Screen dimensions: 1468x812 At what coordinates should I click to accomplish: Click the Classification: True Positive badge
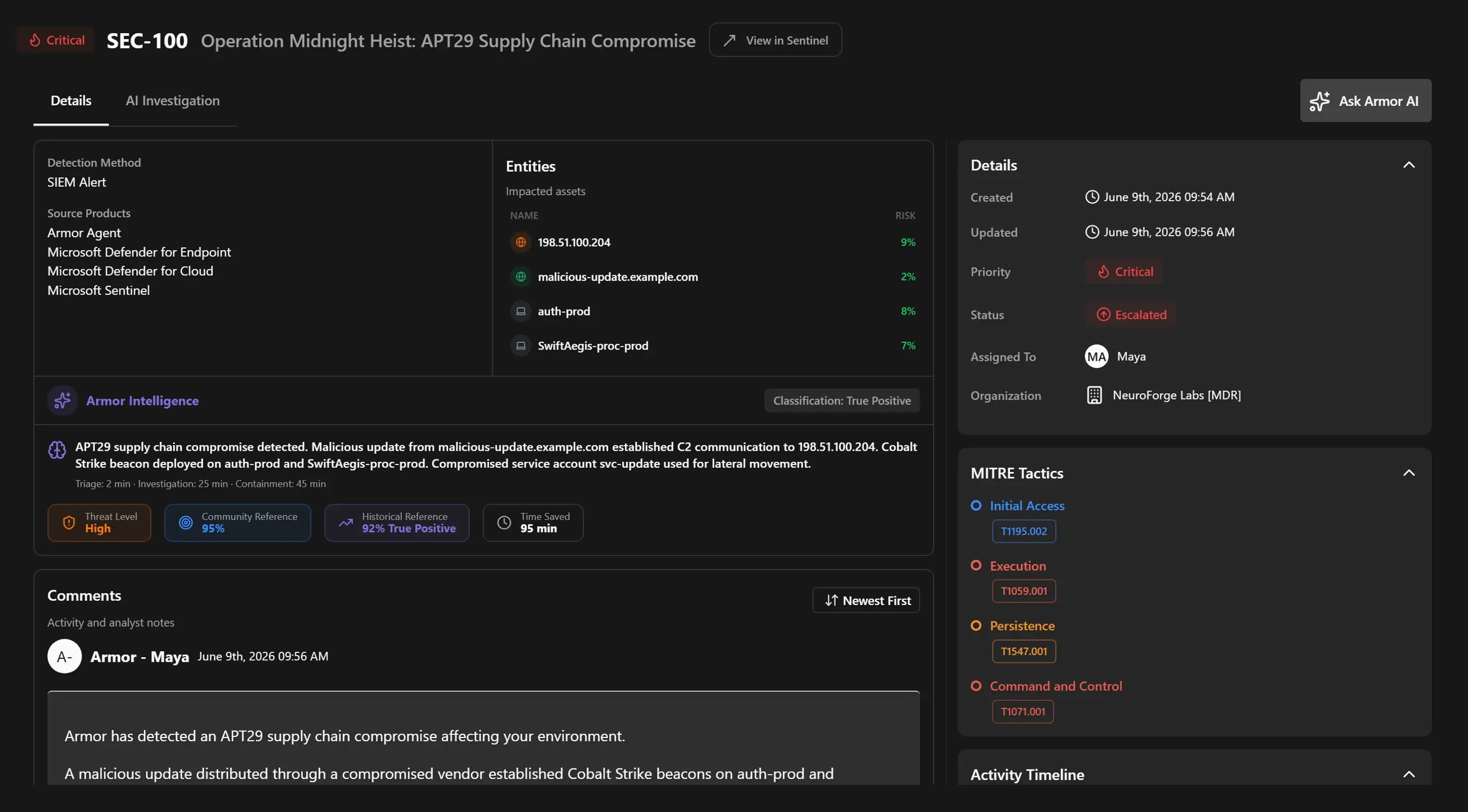(842, 401)
